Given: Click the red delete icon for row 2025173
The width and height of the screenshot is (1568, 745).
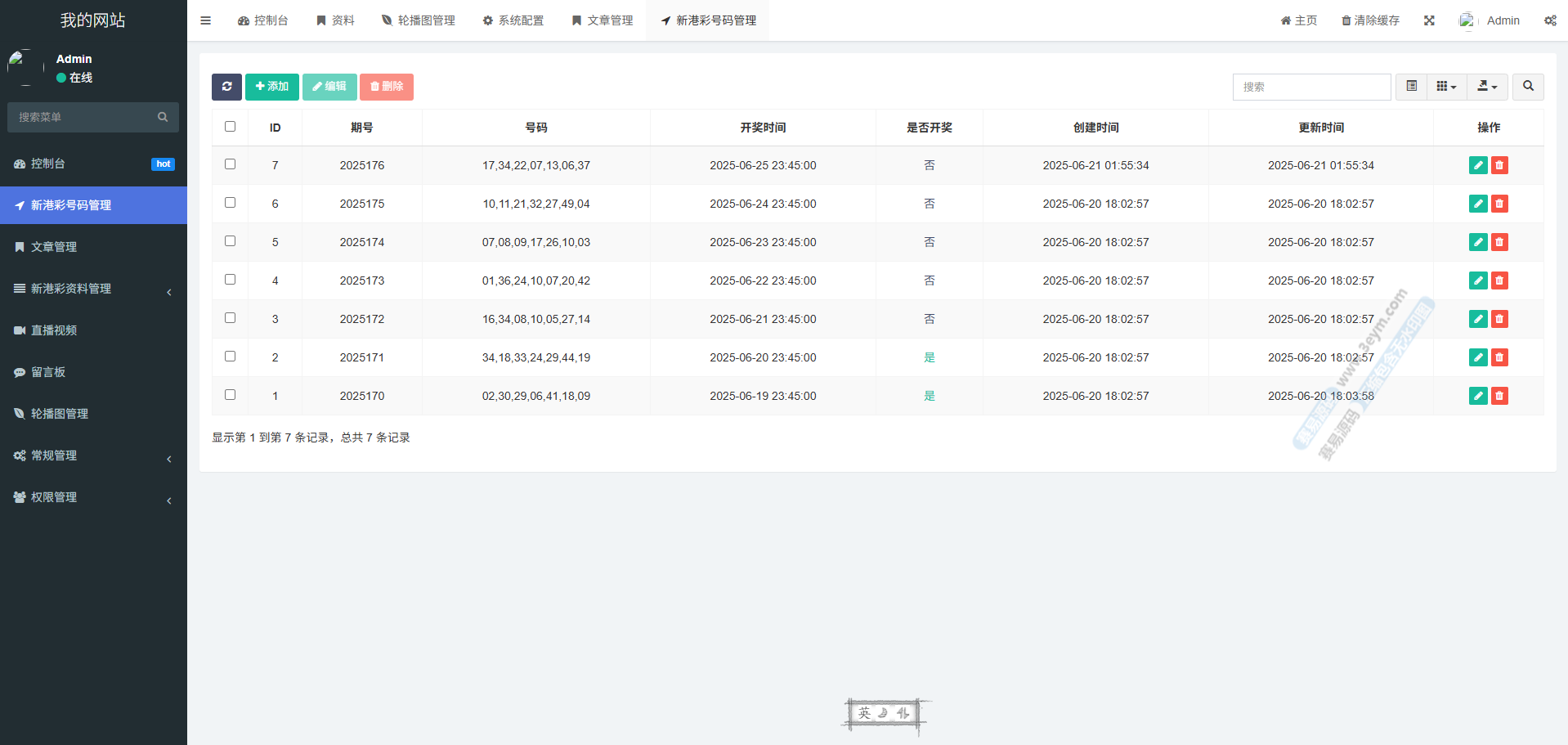Looking at the screenshot, I should [x=1499, y=280].
